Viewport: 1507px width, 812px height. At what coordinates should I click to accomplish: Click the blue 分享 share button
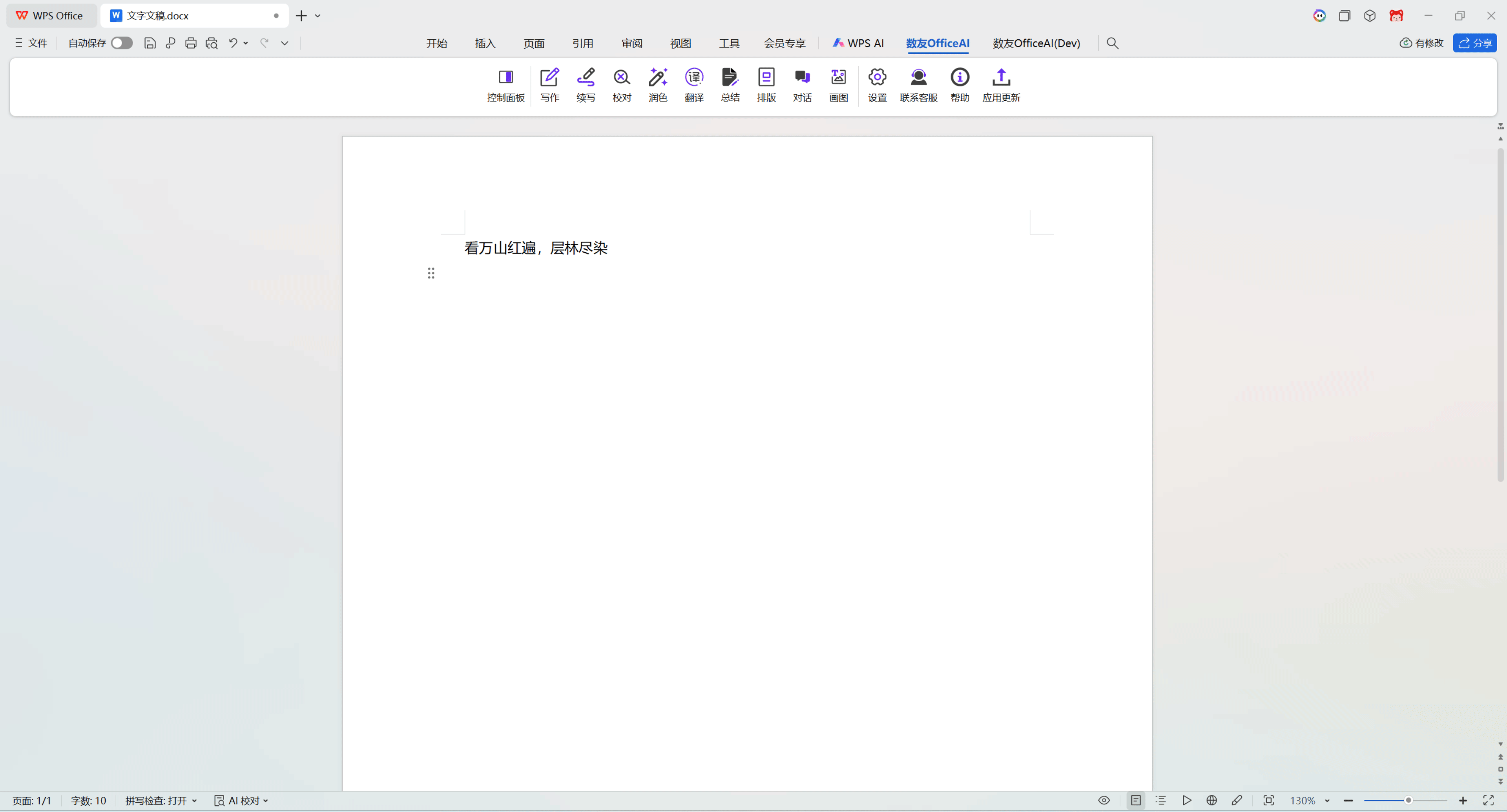pos(1474,43)
